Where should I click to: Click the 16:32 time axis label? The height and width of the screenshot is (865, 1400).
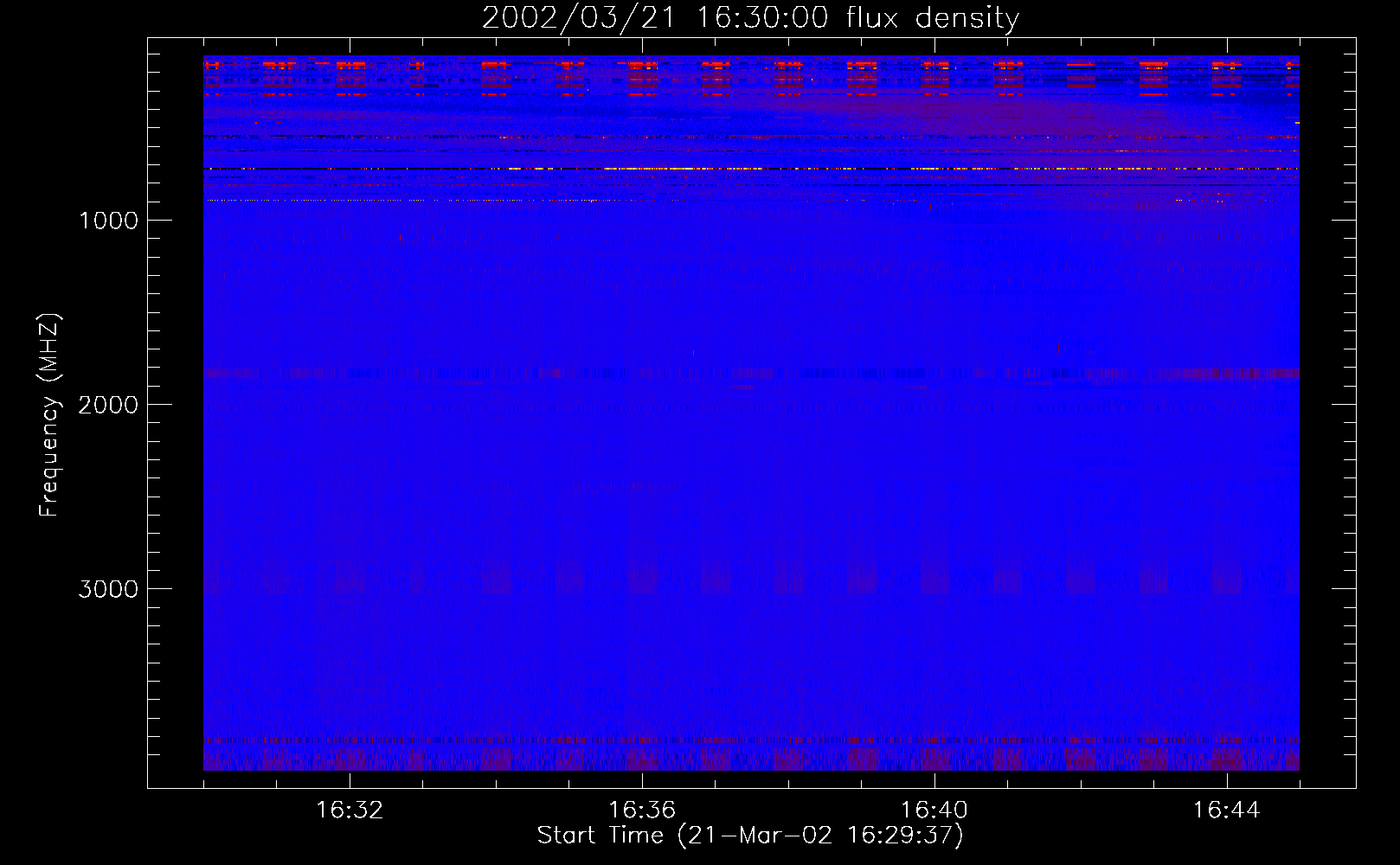point(350,811)
